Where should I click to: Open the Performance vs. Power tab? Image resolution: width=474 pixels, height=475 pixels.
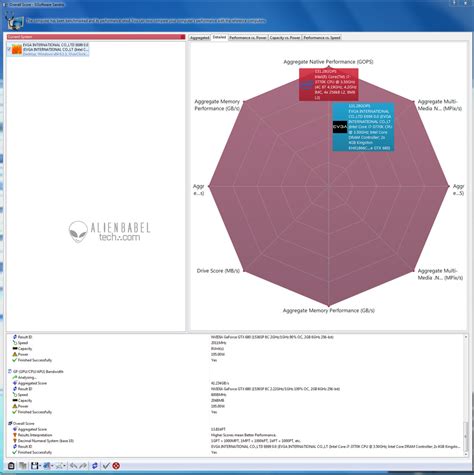[x=248, y=38]
